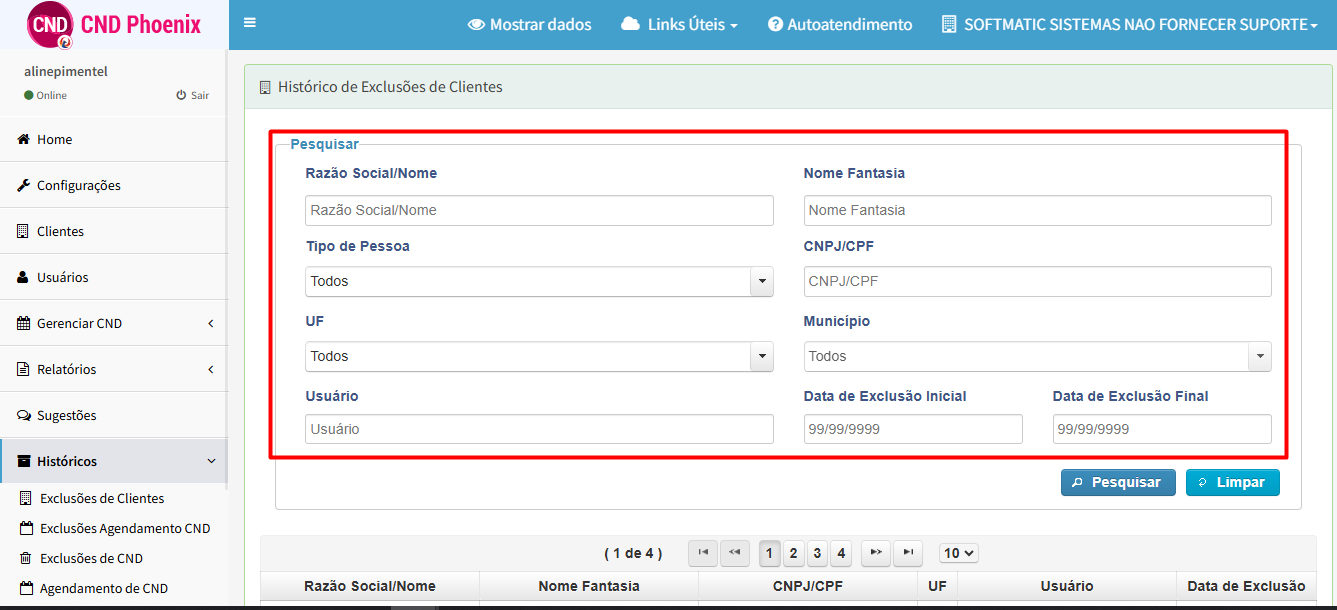Screen dimensions: 1337x610
Task: Click the Usuário column header
Action: point(1067,586)
